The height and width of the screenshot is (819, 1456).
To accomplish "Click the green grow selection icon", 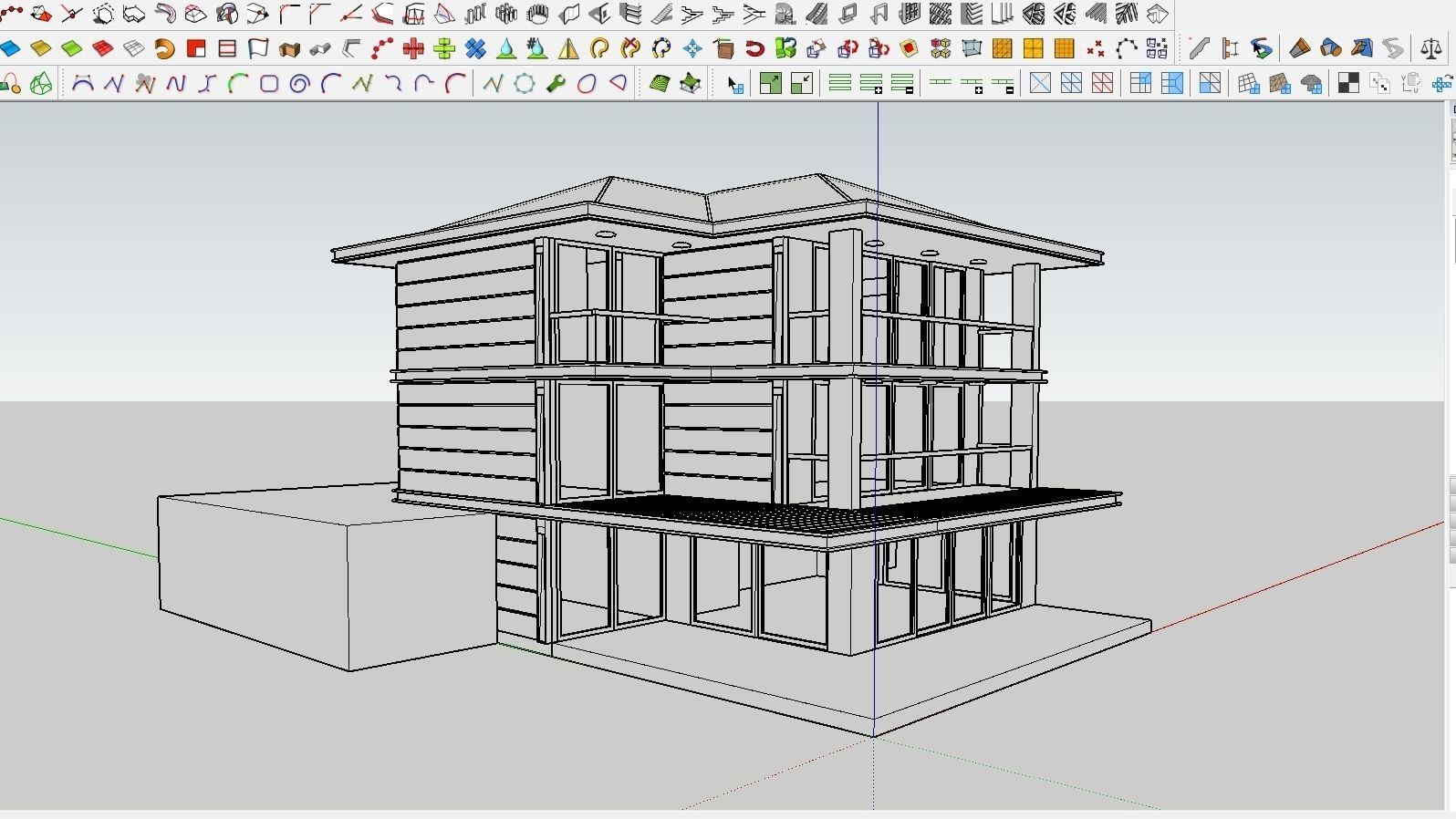I will point(770,84).
